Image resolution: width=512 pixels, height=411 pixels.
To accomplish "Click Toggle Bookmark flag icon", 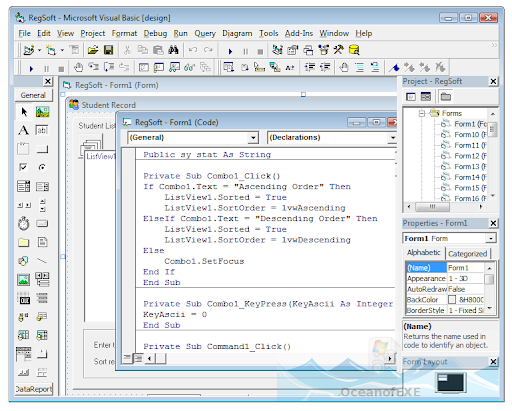I will (394, 68).
